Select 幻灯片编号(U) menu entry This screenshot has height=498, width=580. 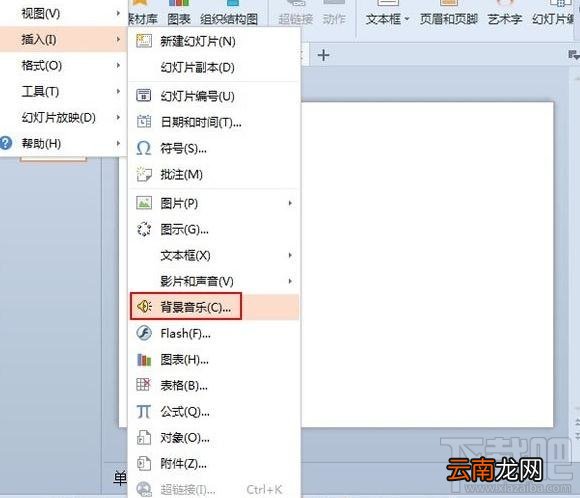[214, 96]
